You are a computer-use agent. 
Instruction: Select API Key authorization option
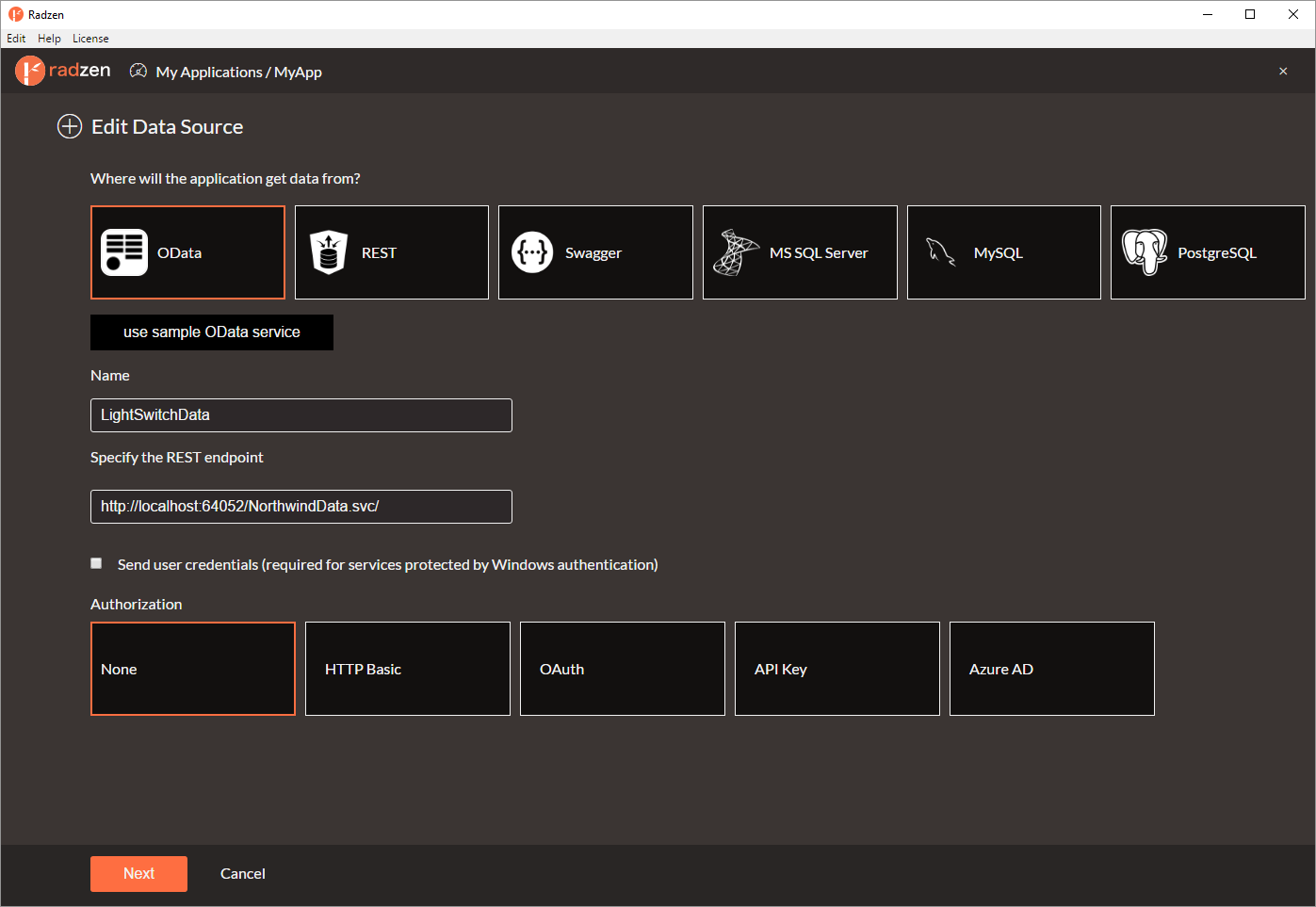pyautogui.click(x=837, y=669)
